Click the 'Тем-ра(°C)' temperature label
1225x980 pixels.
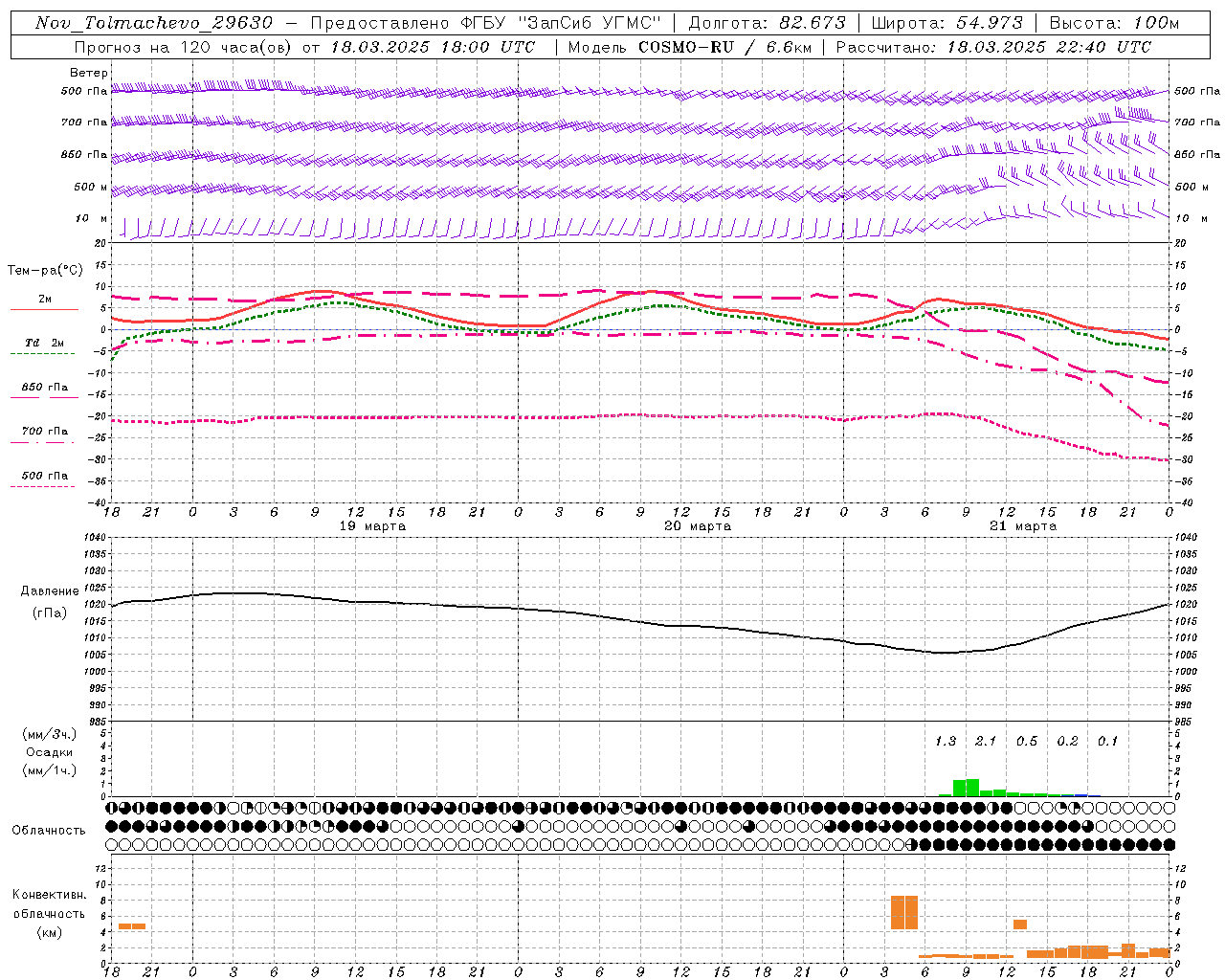pos(45,271)
